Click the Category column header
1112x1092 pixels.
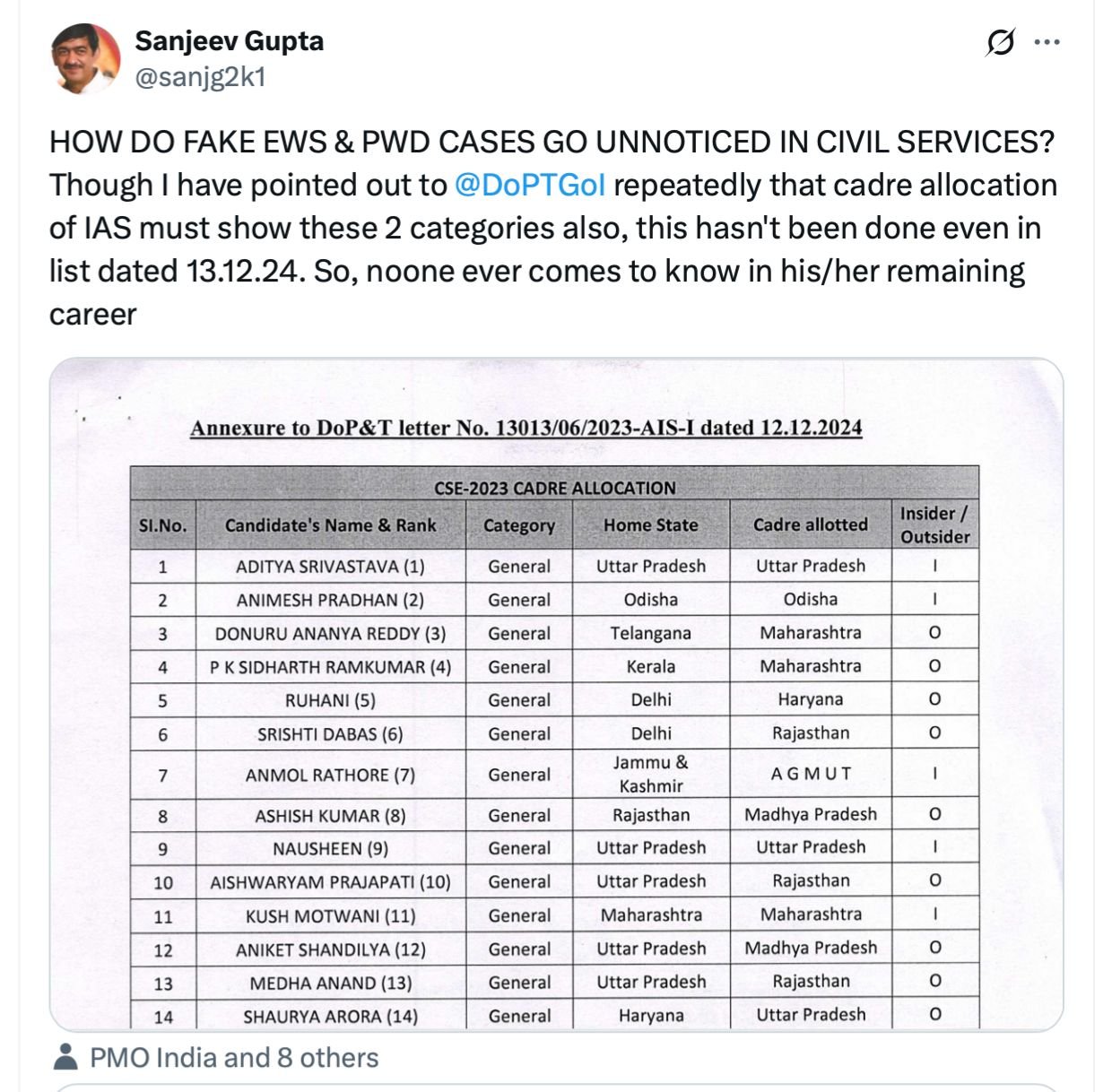[x=519, y=525]
